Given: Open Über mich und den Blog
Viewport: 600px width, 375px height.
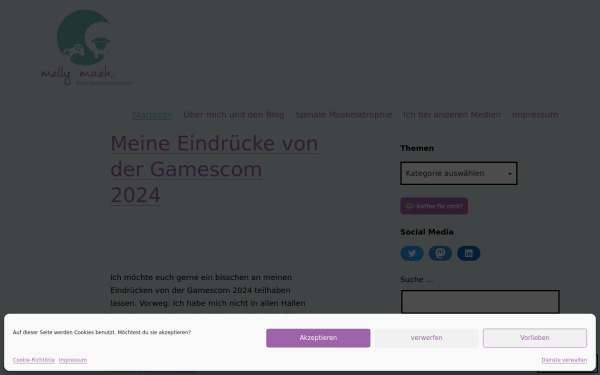Looking at the screenshot, I should point(234,115).
